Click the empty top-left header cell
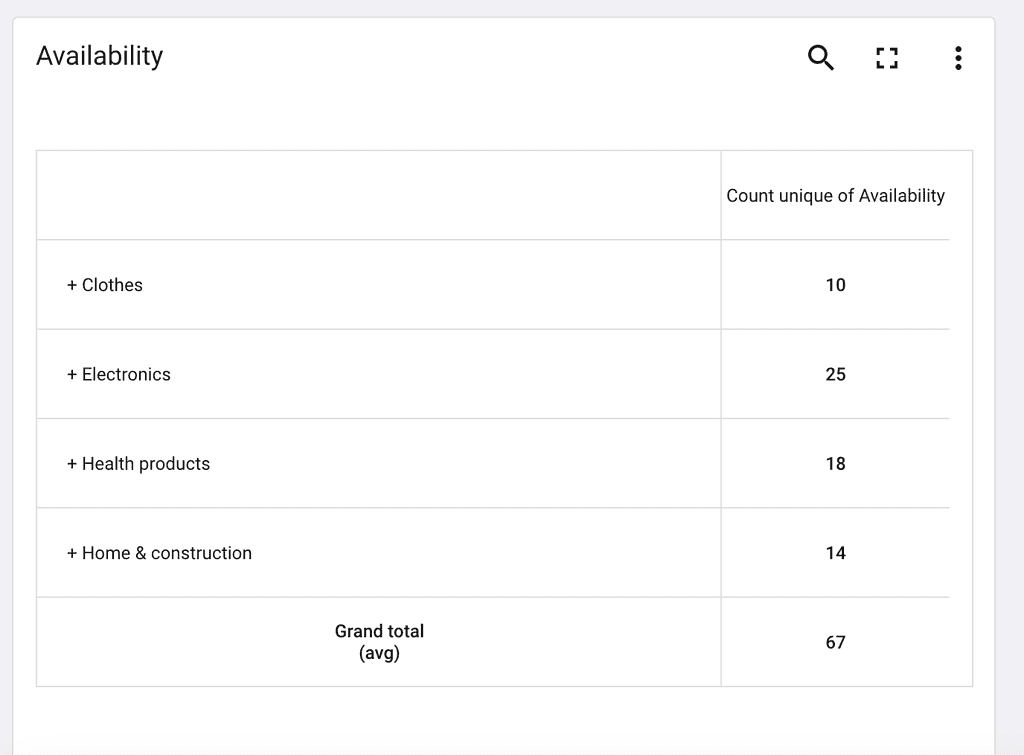The width and height of the screenshot is (1024, 755). tap(379, 195)
